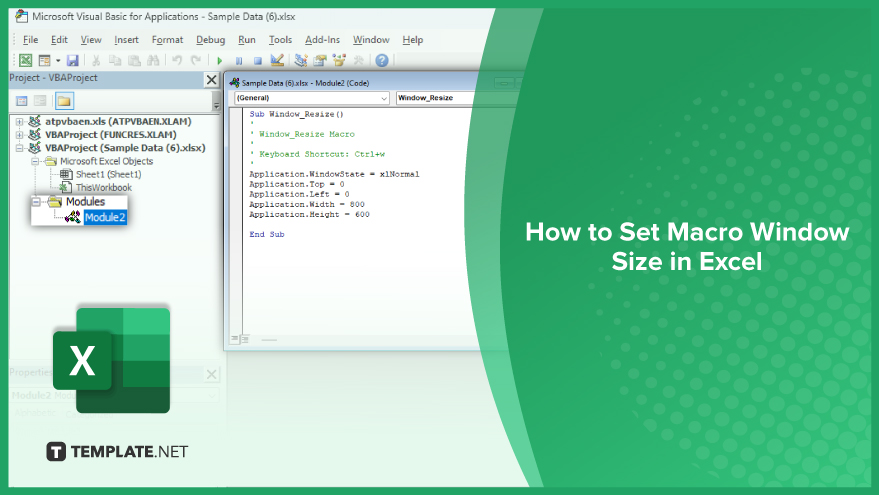Open Project Explorer toolbar icon
The height and width of the screenshot is (495, 879).
pyautogui.click(x=301, y=60)
